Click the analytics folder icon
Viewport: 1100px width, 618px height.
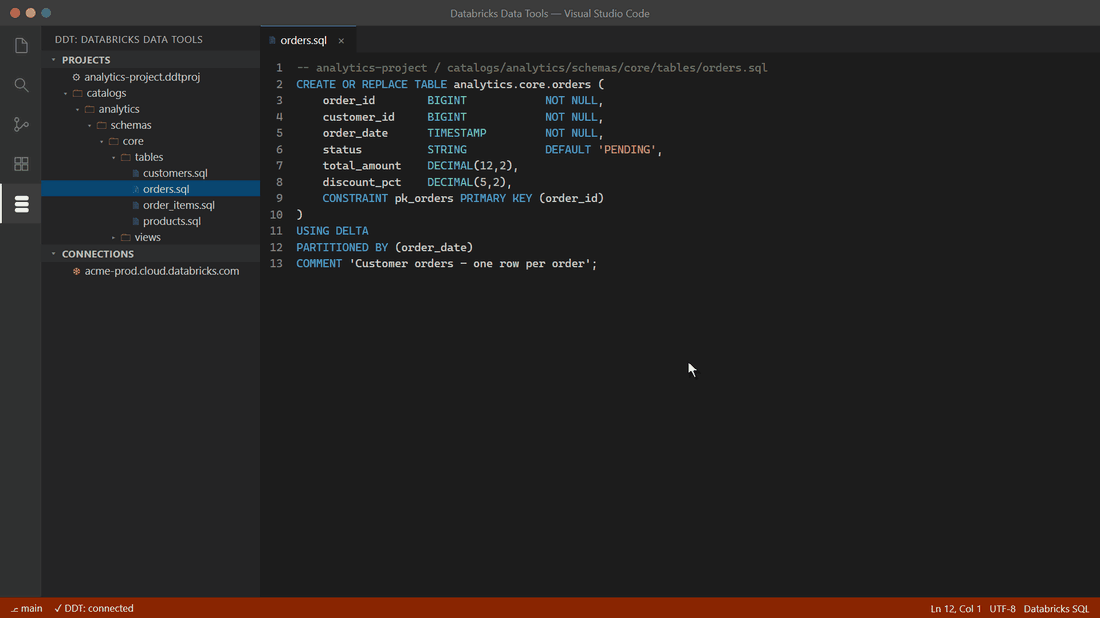point(90,109)
